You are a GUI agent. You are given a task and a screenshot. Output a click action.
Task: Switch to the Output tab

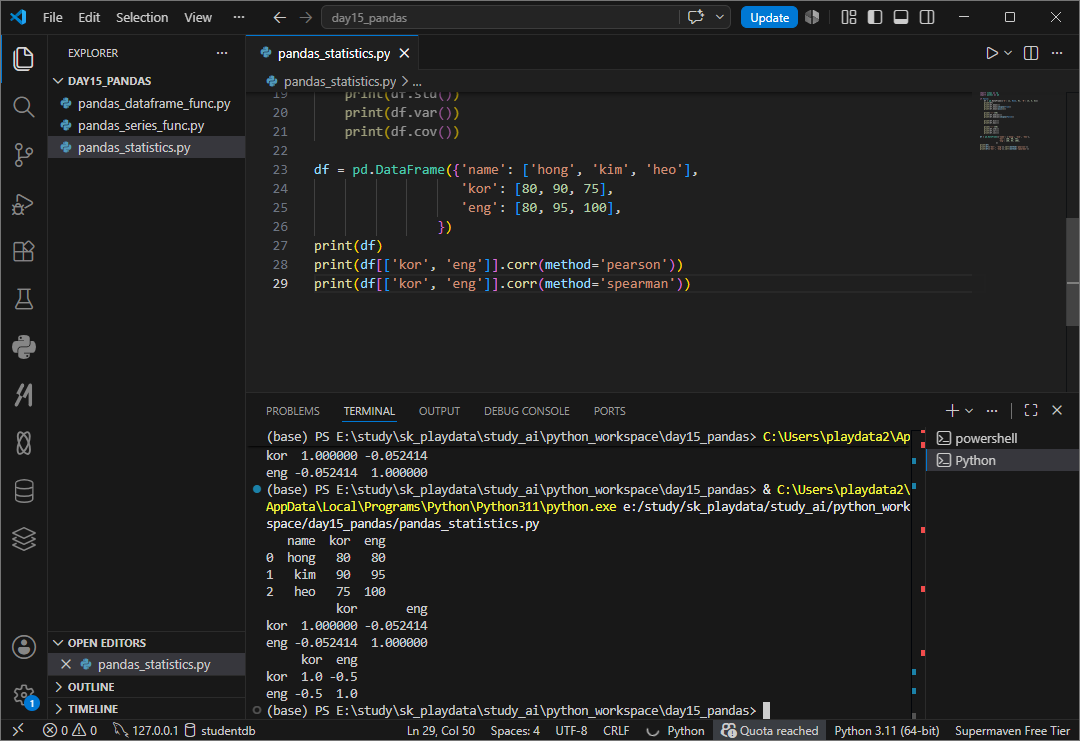439,411
